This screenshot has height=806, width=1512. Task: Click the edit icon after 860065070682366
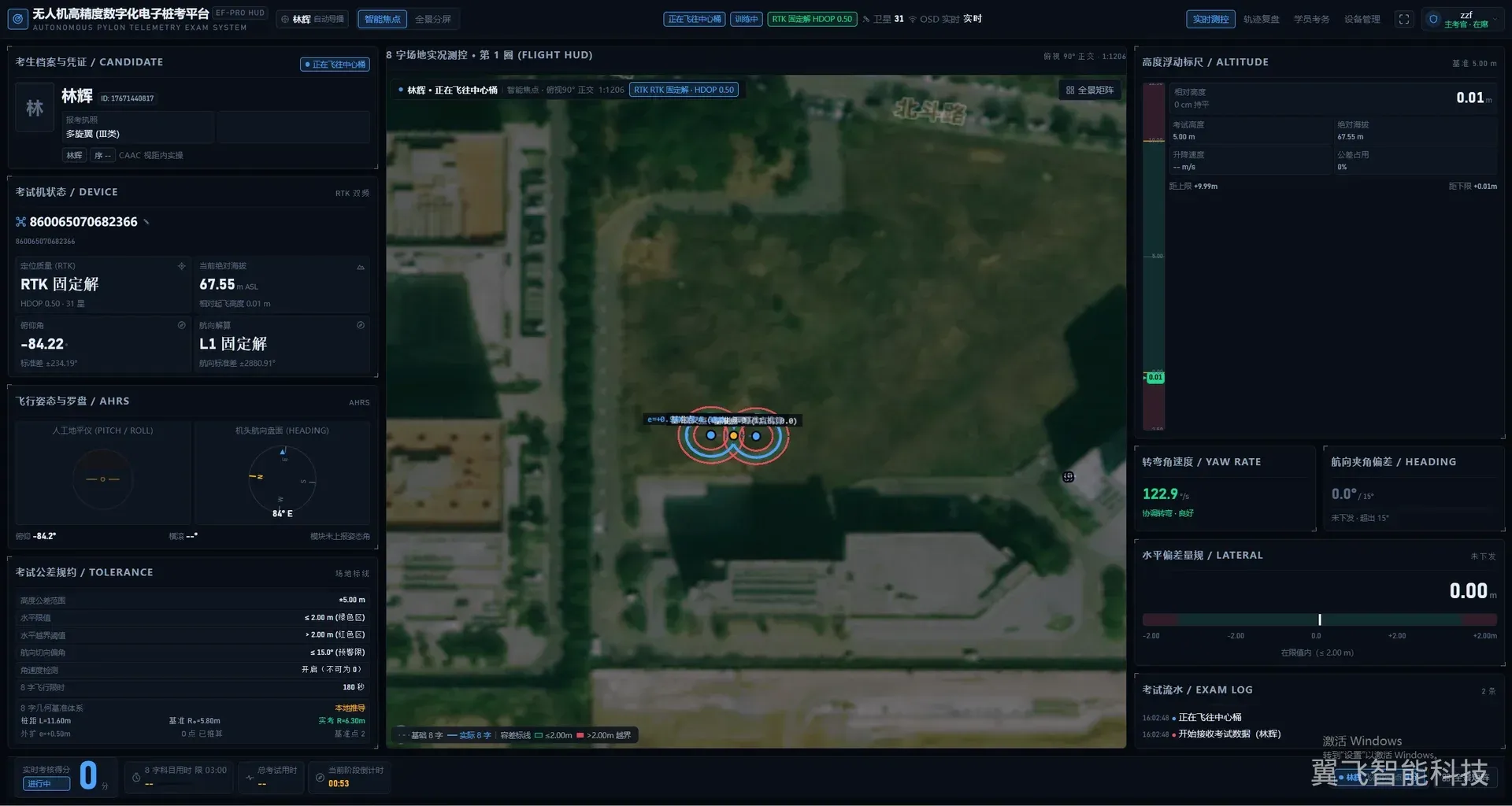point(146,222)
